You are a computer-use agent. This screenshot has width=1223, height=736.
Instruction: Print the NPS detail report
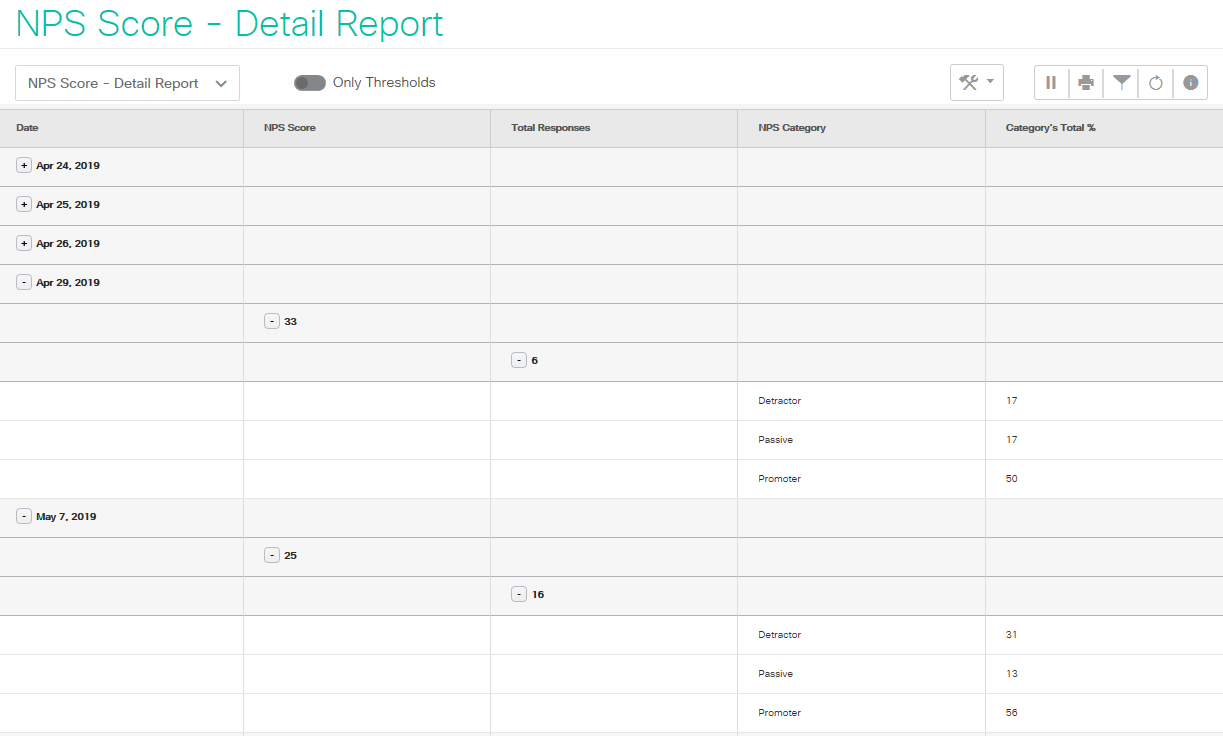pyautogui.click(x=1086, y=82)
